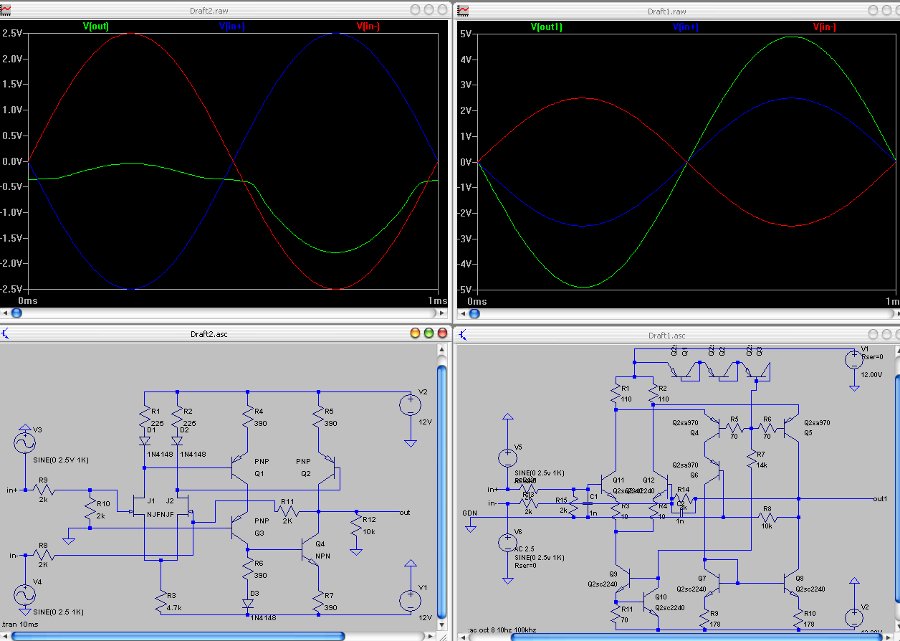Select the Q4 NPN transistor symbol

pos(311,550)
